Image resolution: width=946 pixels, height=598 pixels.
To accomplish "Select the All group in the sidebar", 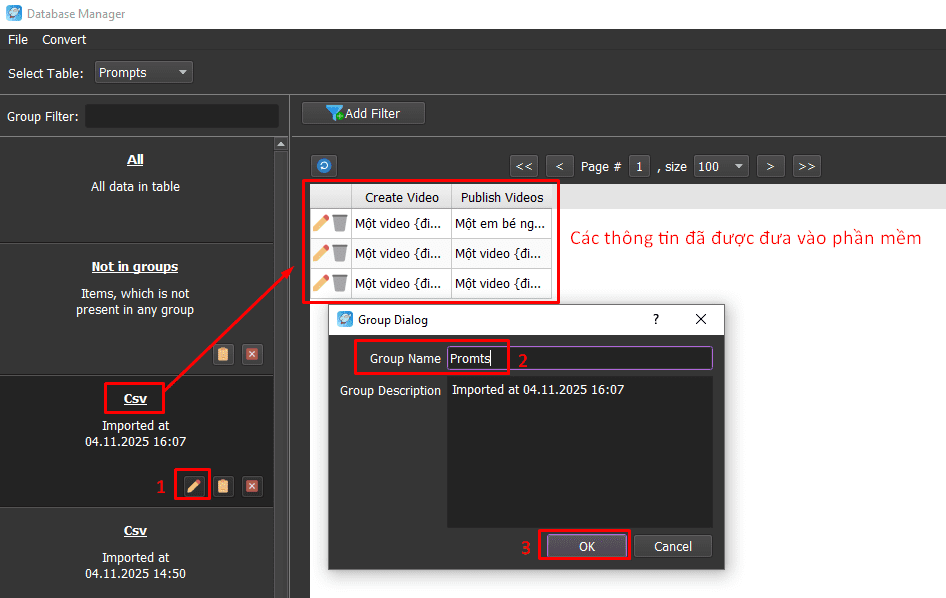I will click(135, 160).
